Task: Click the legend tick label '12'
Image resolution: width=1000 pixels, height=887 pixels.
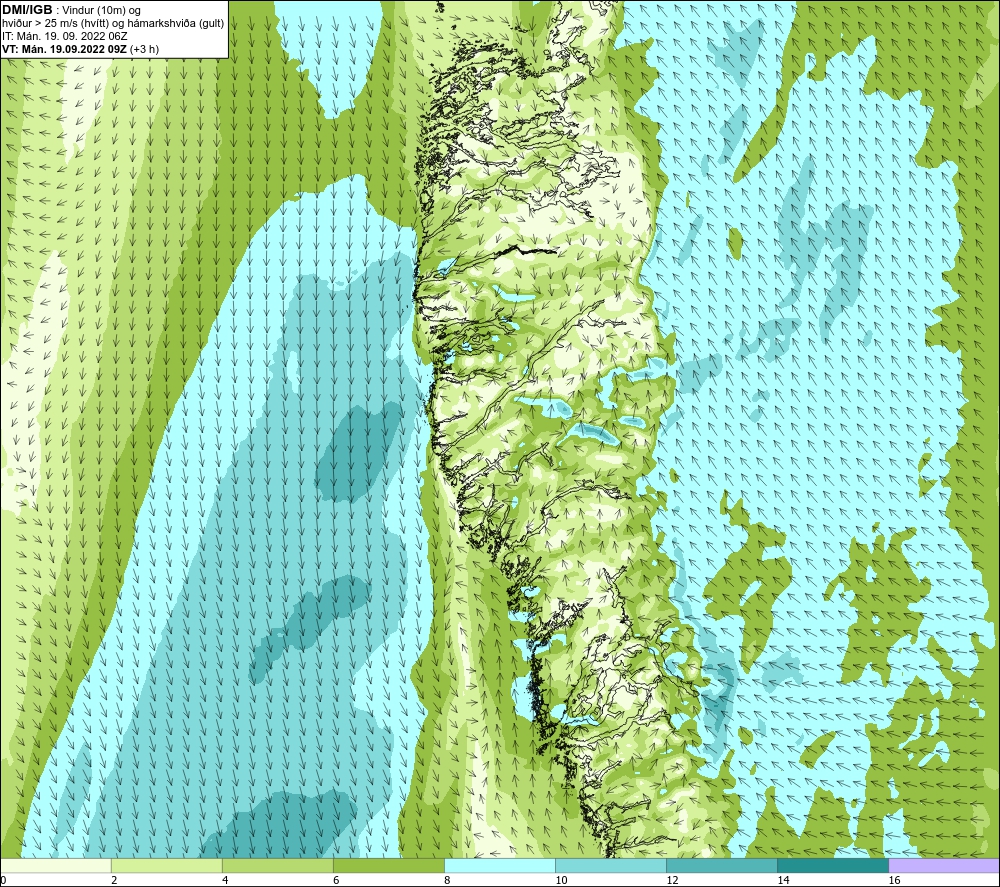Action: tap(672, 881)
